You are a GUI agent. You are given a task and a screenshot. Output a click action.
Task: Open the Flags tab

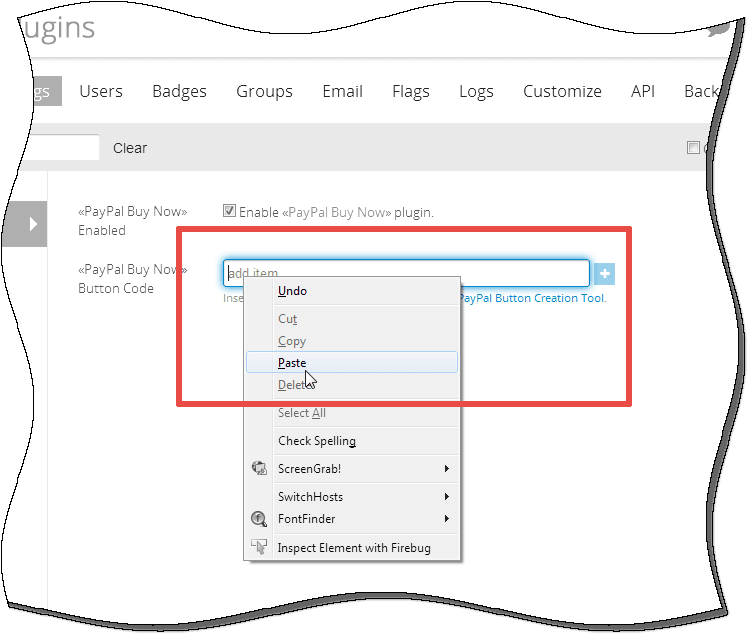coord(411,91)
